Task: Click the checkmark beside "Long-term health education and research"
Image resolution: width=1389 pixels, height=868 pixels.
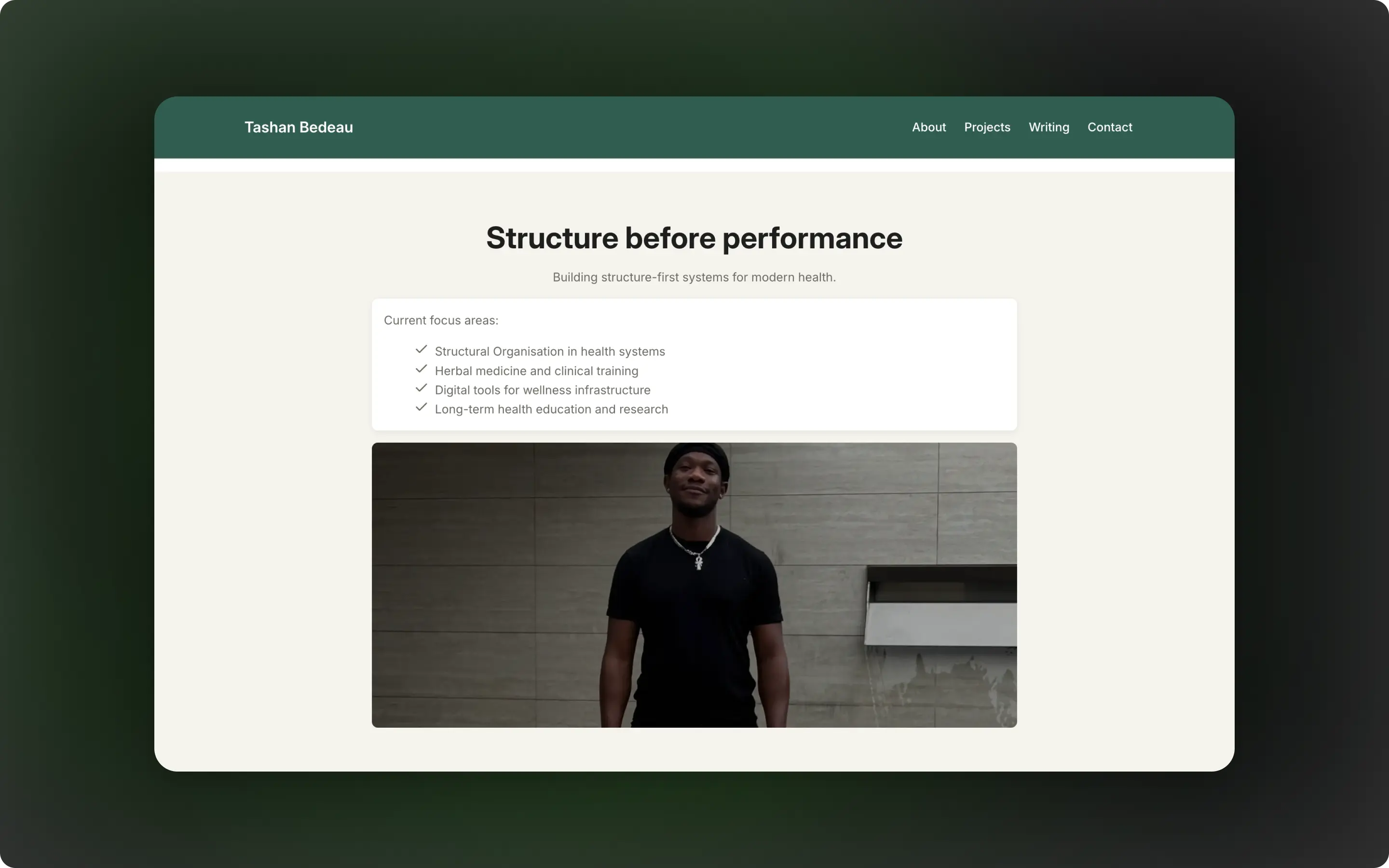Action: click(422, 407)
